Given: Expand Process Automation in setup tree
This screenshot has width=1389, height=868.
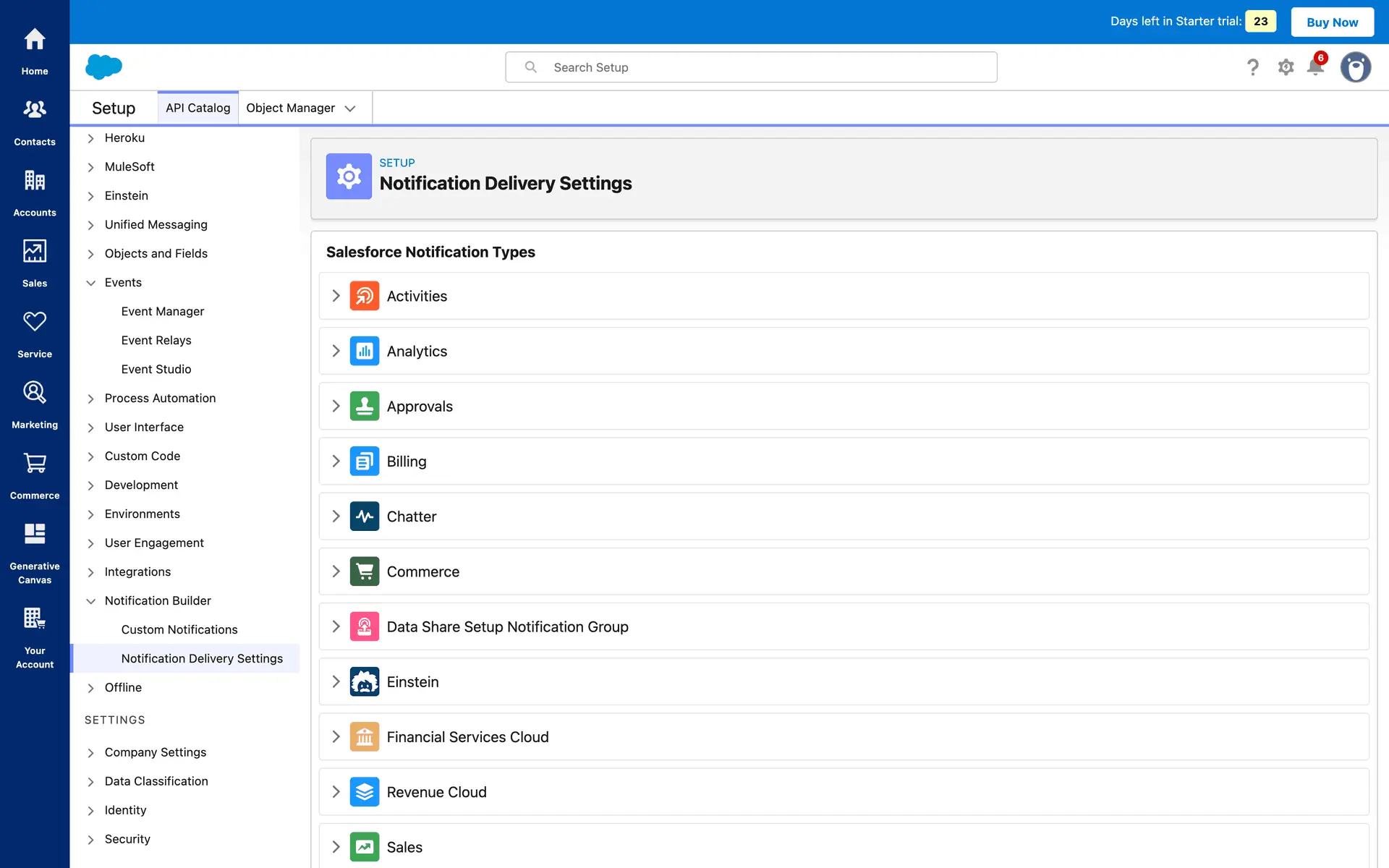Looking at the screenshot, I should [91, 399].
